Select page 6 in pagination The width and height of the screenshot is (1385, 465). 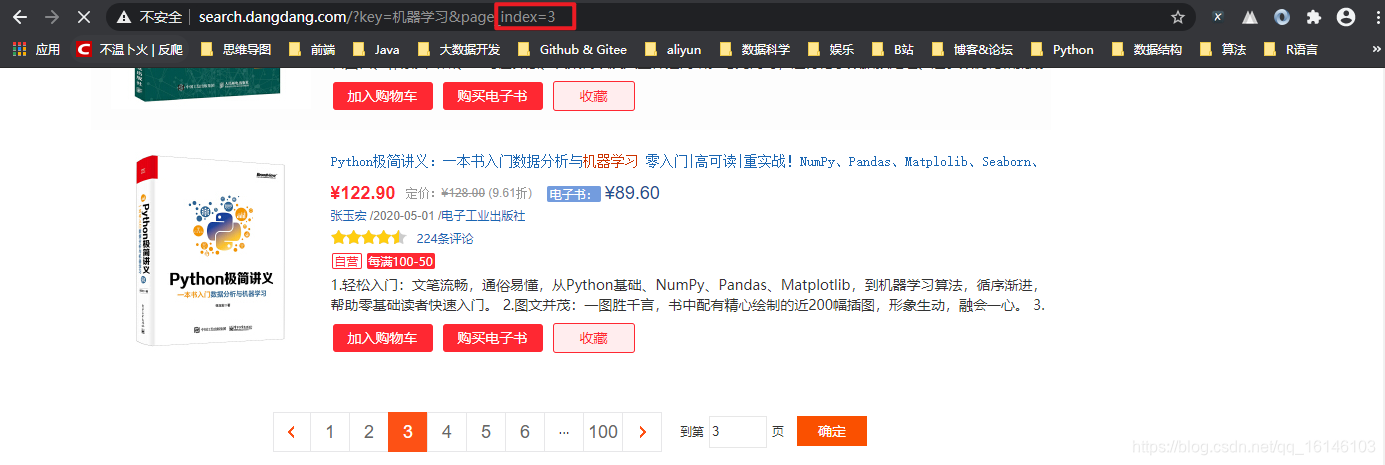(x=525, y=432)
